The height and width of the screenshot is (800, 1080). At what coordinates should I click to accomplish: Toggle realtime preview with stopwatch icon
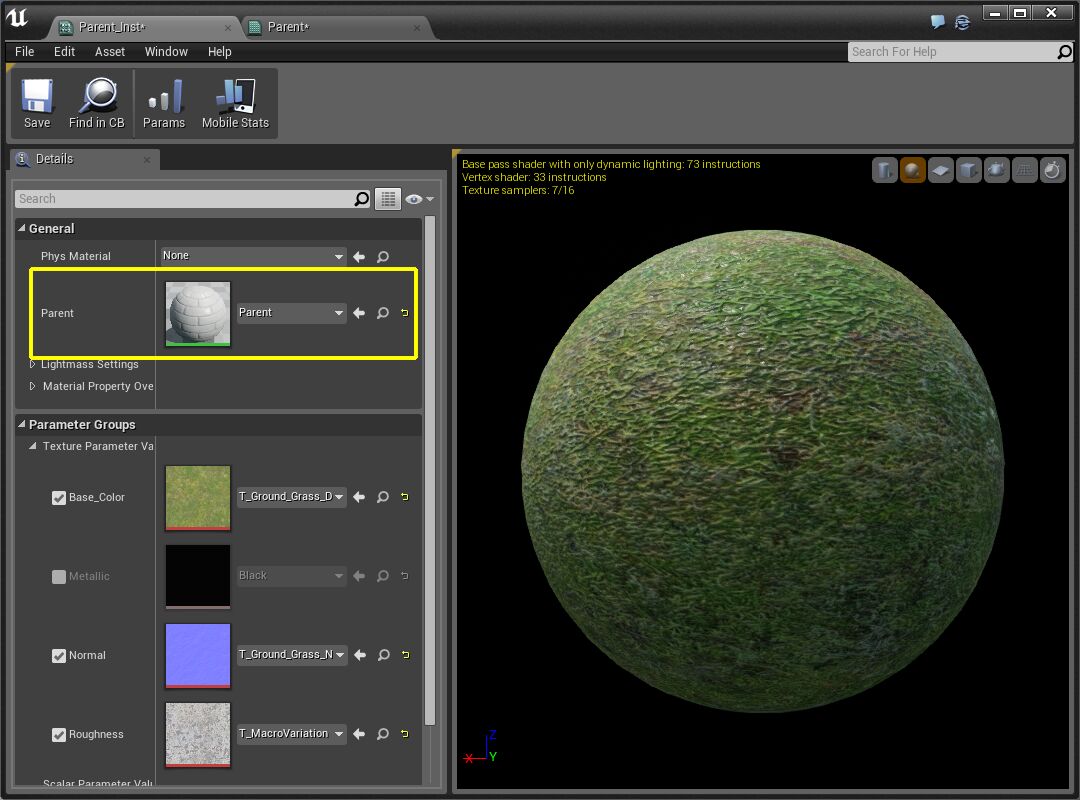1052,170
